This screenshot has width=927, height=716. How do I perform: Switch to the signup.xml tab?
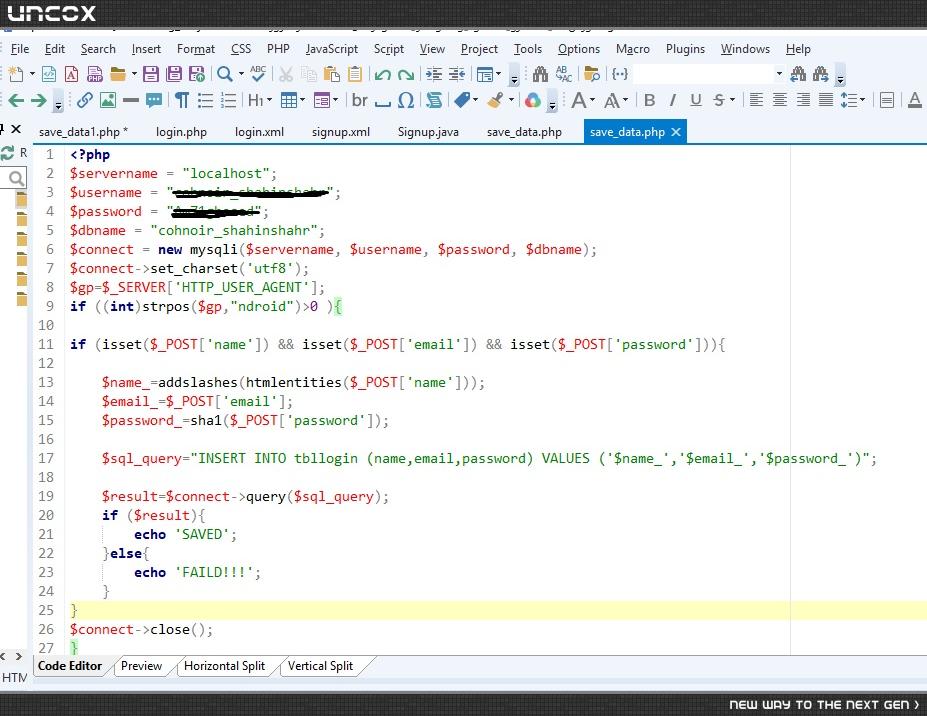[341, 132]
